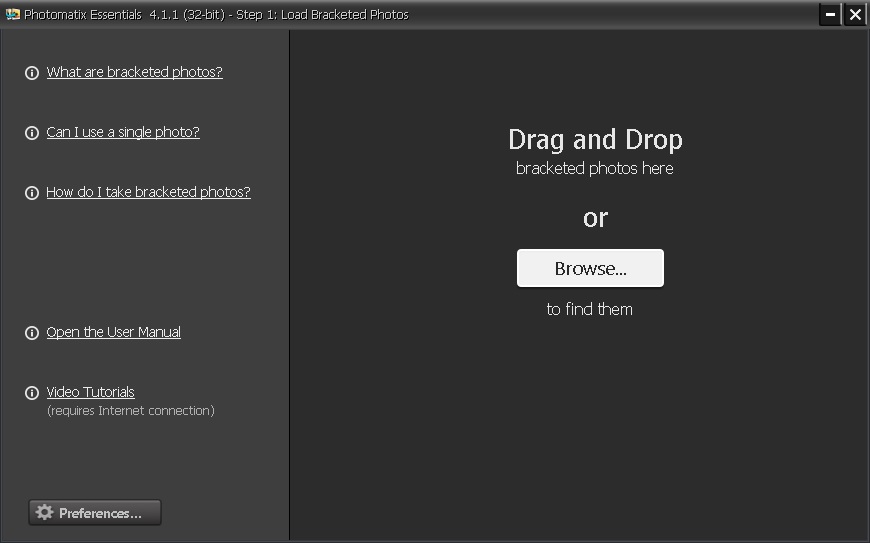Image resolution: width=870 pixels, height=543 pixels.
Task: Click info icon beside 'Open the User Manual'
Action: [x=32, y=333]
